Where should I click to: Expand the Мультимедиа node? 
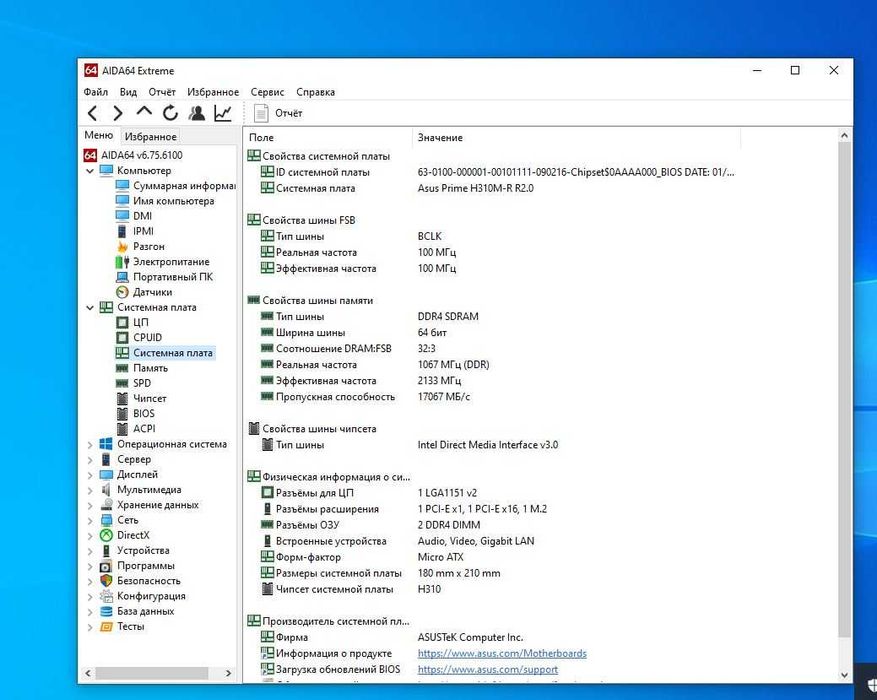[90, 490]
